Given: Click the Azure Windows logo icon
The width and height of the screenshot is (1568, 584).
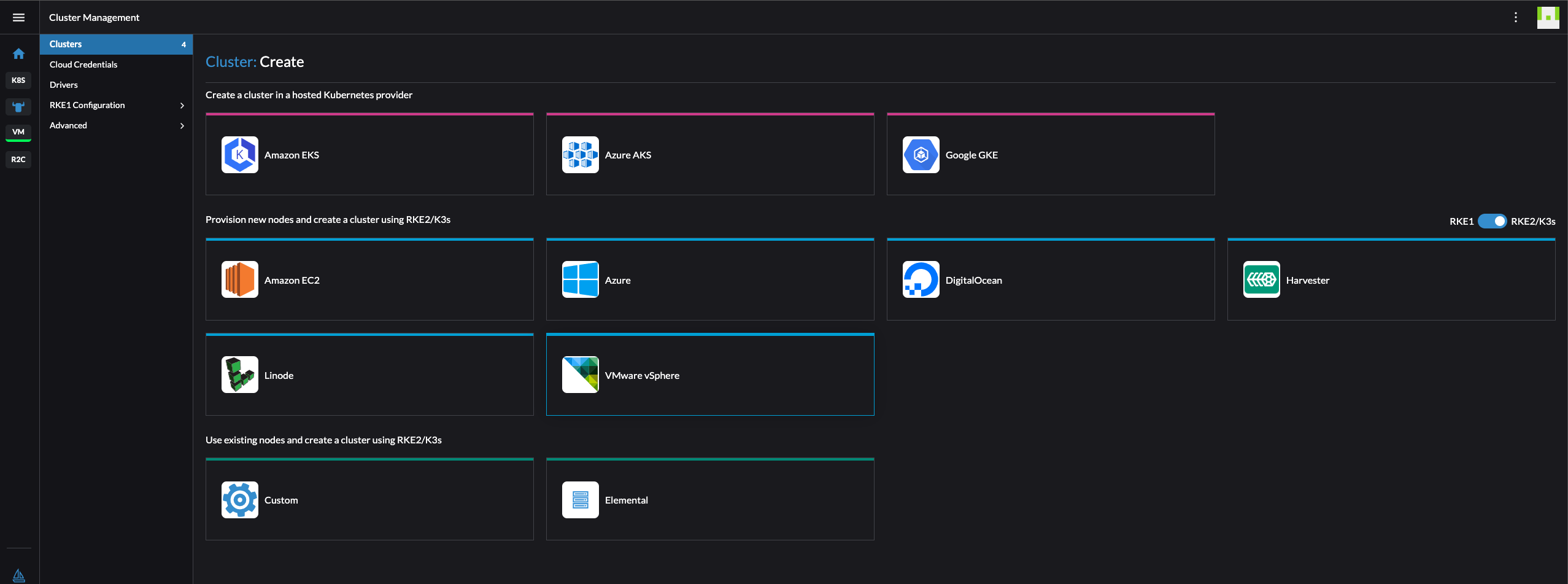Looking at the screenshot, I should [581, 279].
